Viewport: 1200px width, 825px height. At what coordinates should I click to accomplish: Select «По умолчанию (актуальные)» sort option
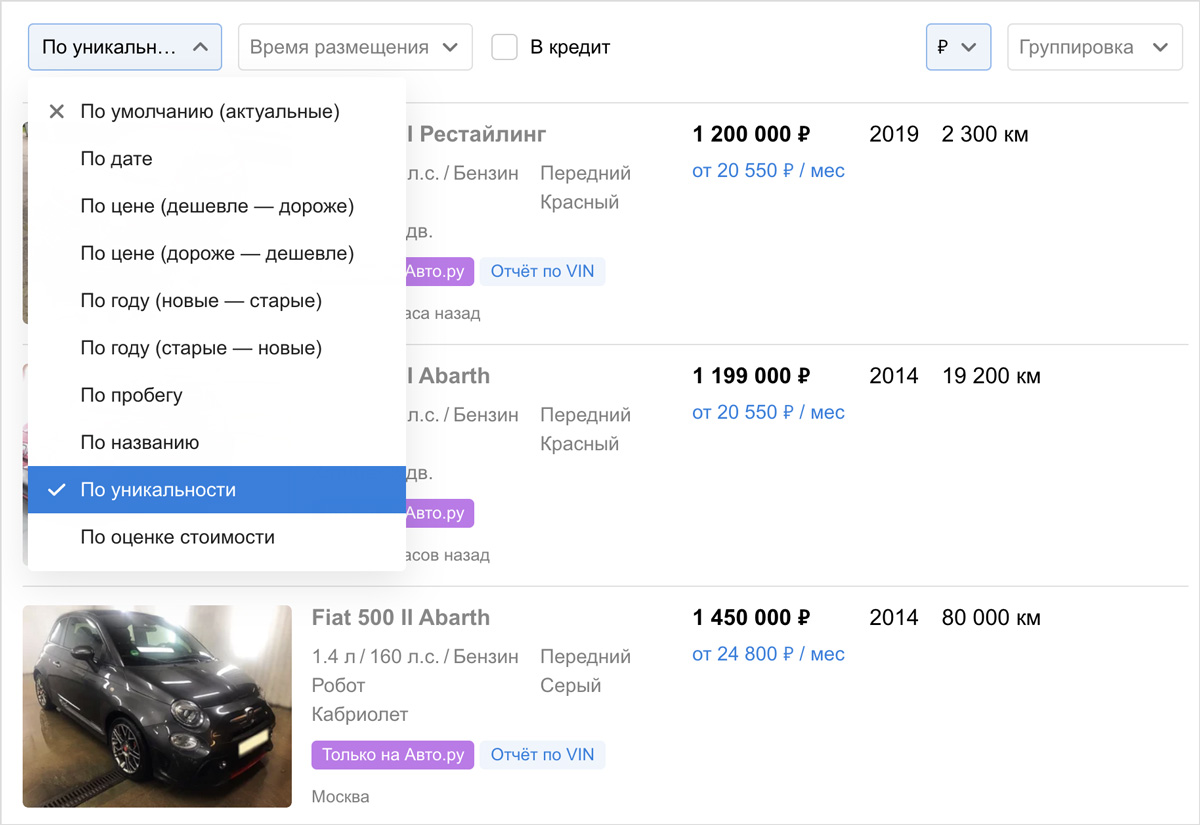[217, 112]
